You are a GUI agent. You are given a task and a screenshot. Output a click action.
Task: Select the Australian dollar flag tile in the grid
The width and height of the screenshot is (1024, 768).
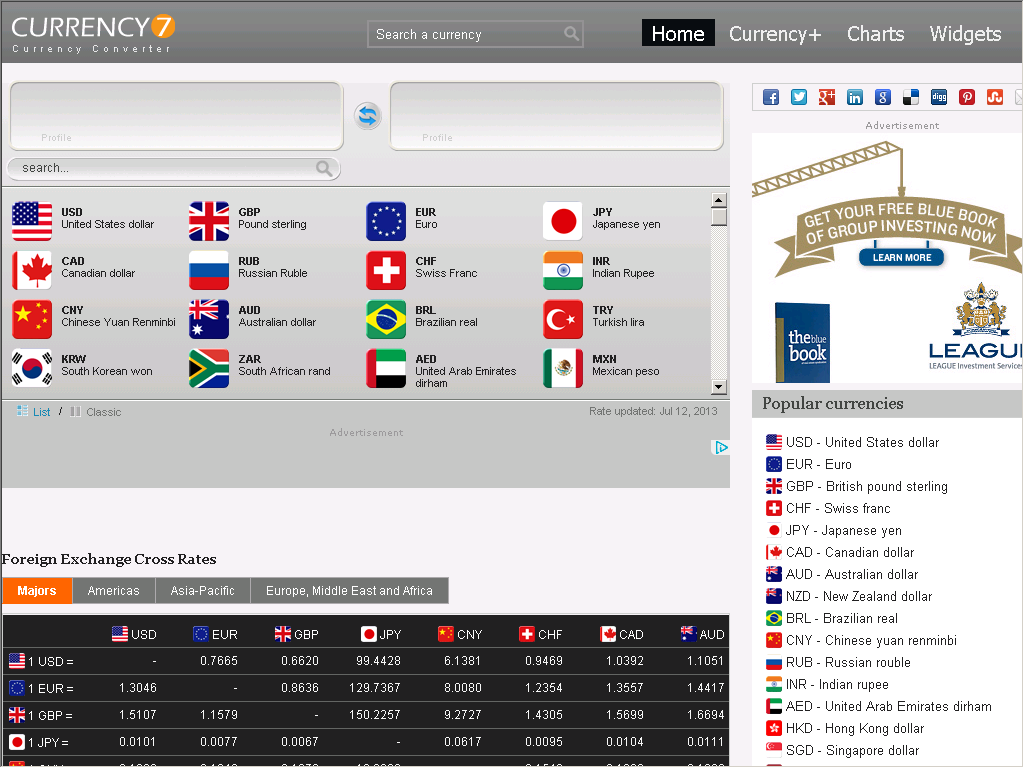pos(209,319)
